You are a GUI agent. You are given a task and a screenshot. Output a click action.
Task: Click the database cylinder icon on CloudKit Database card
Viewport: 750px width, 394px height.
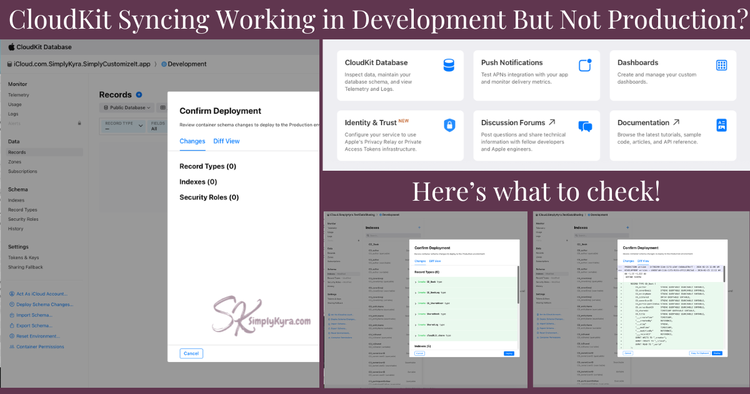click(449, 65)
